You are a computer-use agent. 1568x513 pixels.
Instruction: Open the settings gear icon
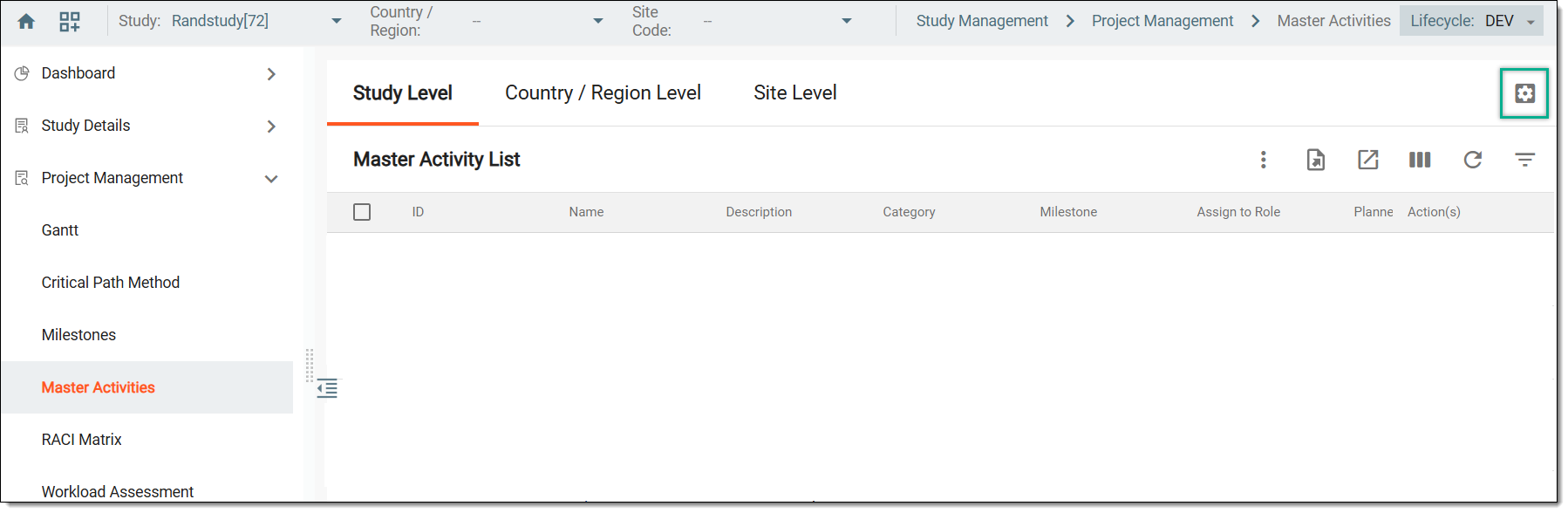coord(1524,93)
